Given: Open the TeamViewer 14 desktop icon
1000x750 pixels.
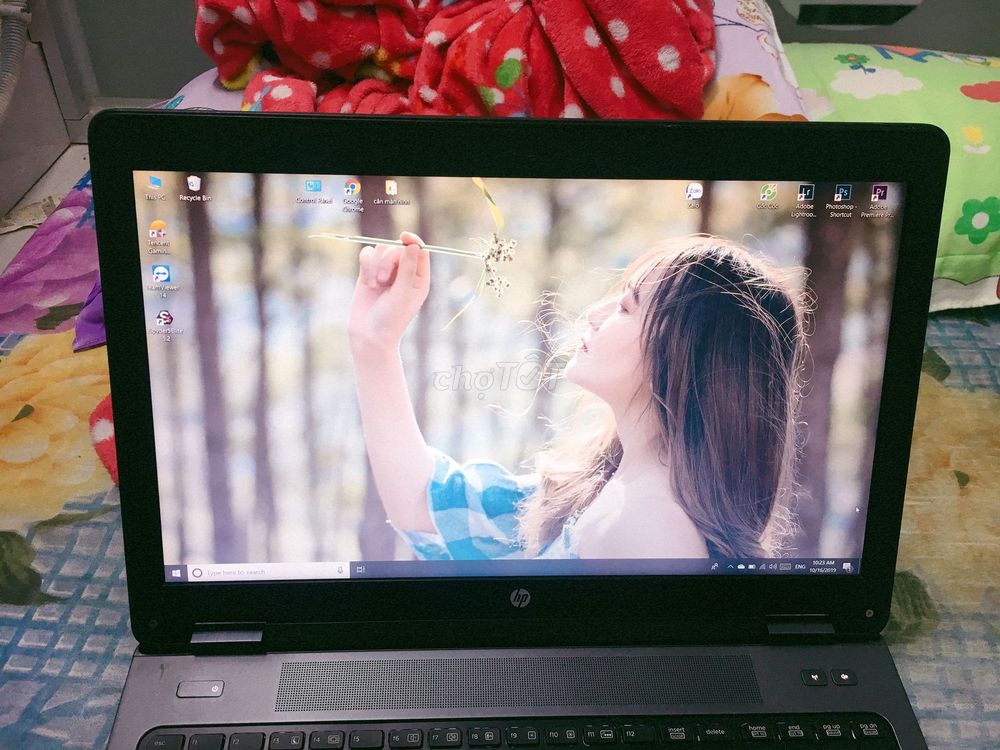Looking at the screenshot, I should click(x=162, y=281).
